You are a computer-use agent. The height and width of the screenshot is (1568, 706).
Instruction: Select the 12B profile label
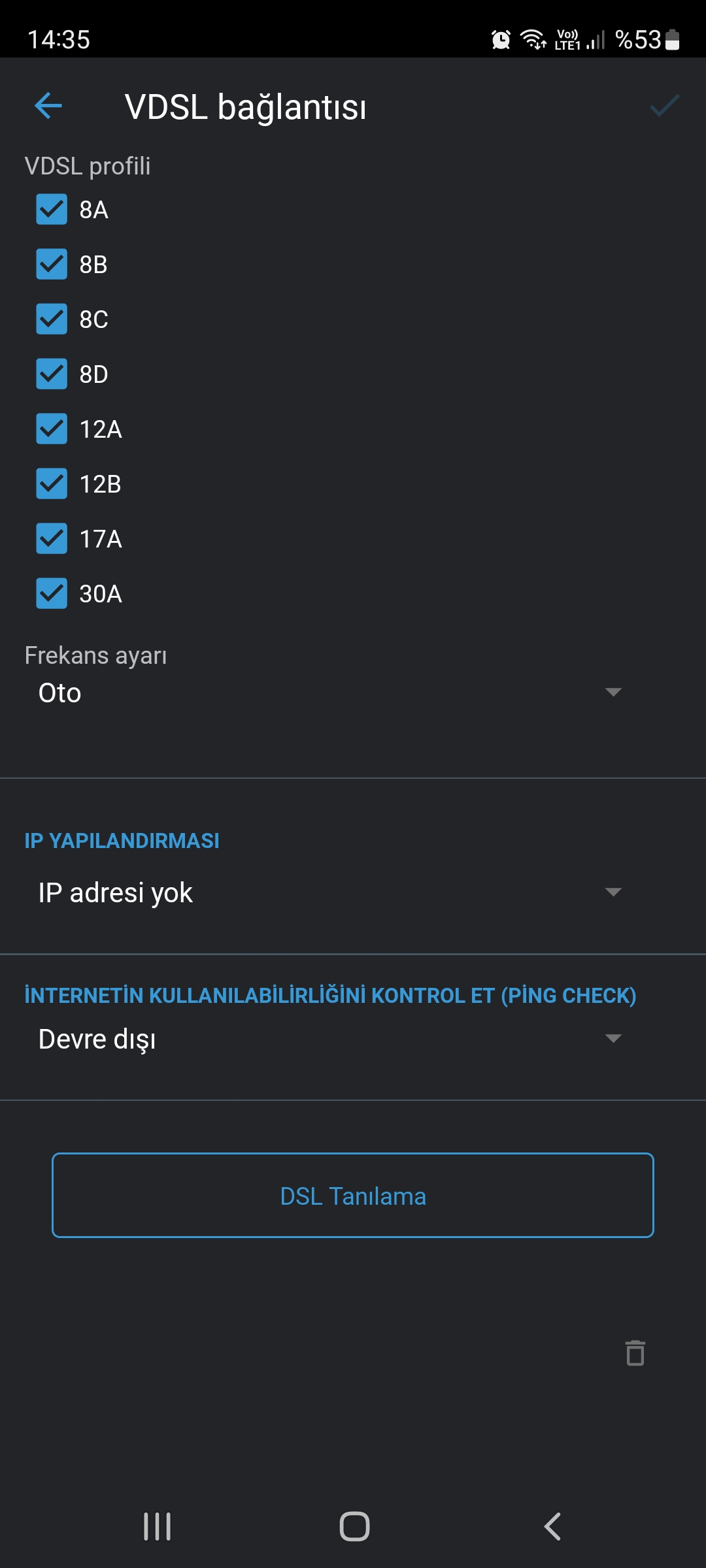(100, 484)
